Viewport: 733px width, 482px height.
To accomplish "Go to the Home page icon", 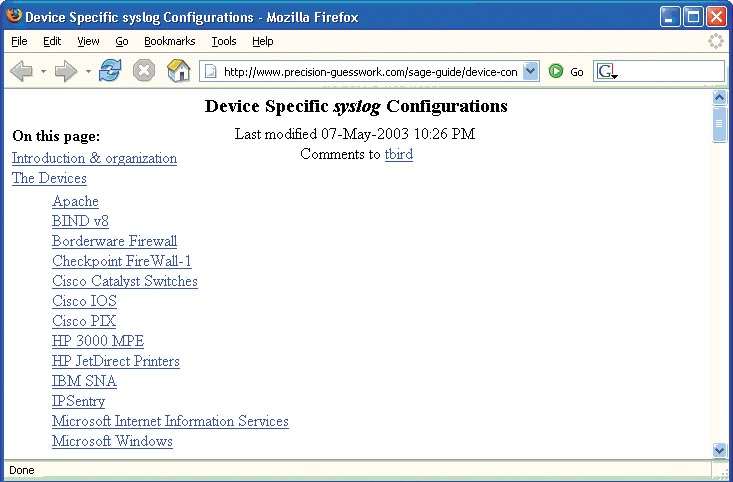I will (x=179, y=71).
